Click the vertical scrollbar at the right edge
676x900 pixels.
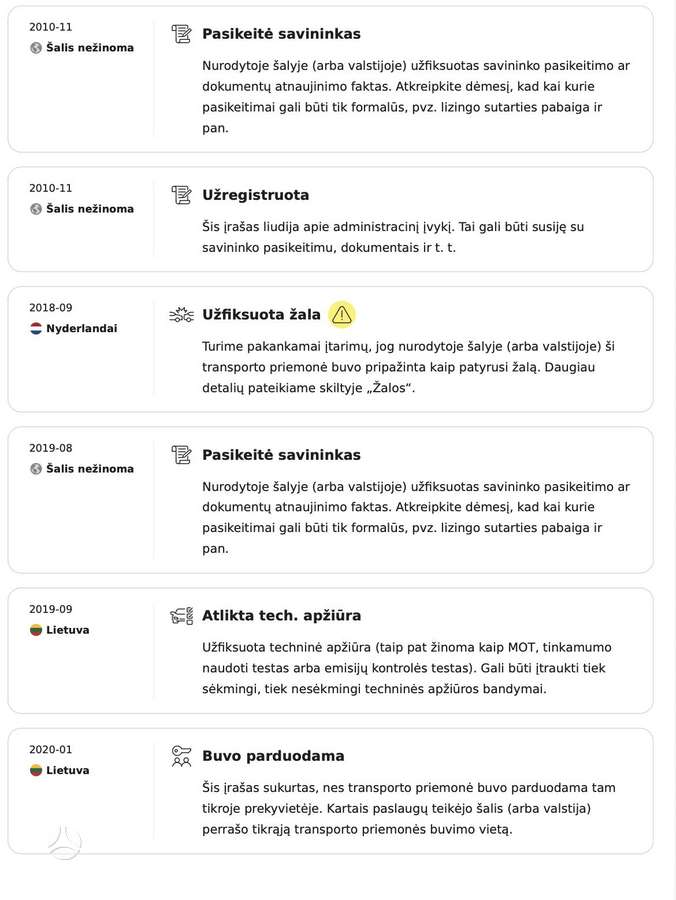click(x=673, y=450)
